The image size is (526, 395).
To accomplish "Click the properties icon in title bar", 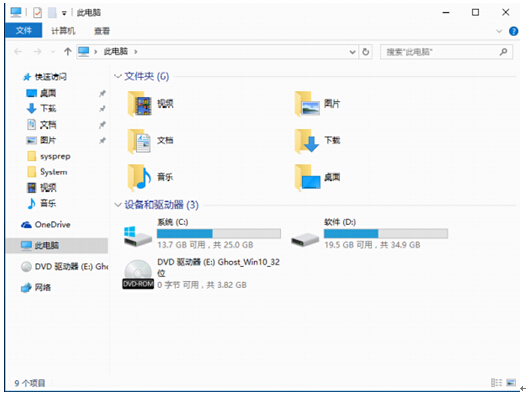I will 38,12.
